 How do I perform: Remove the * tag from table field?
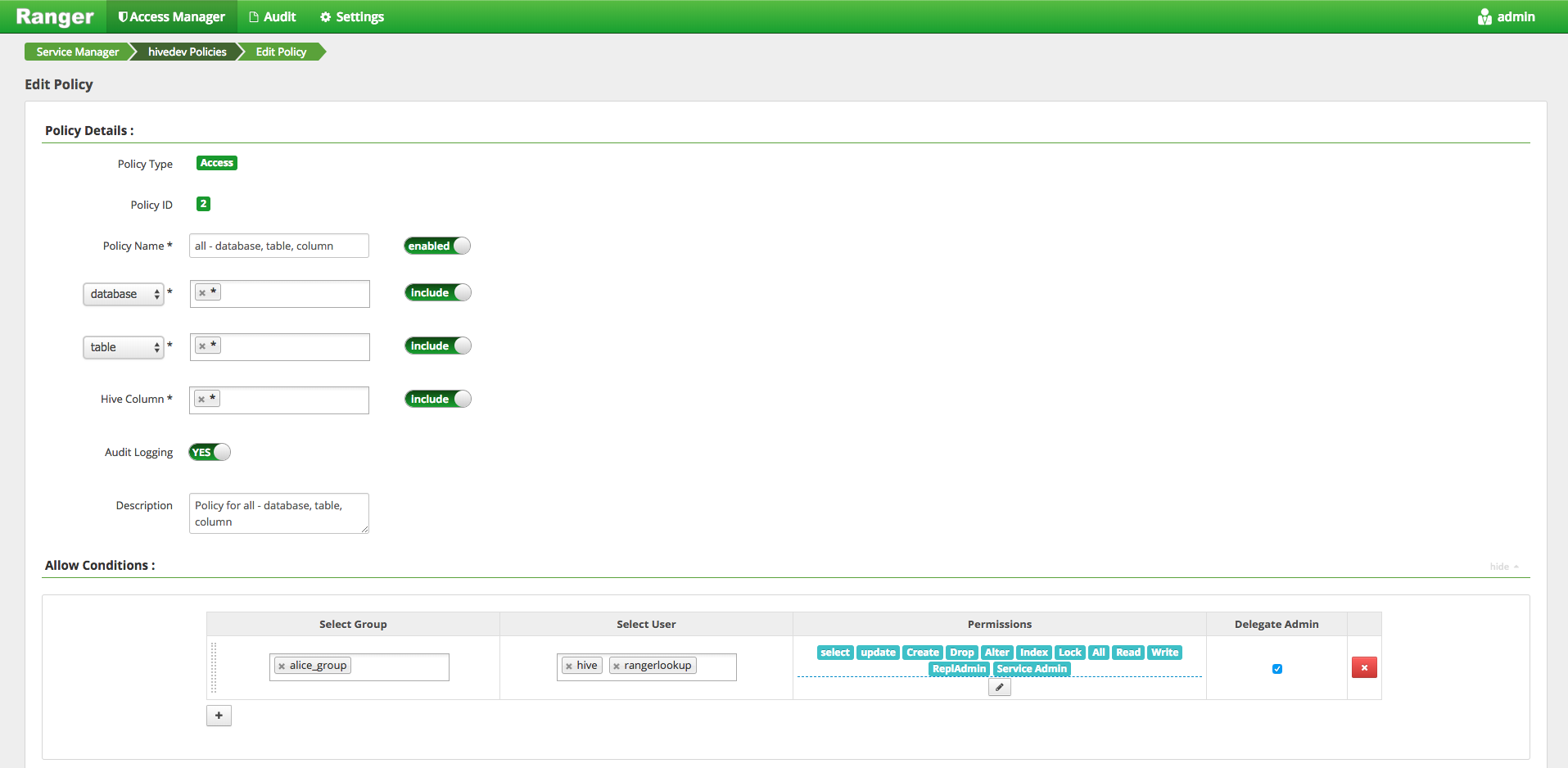(202, 346)
